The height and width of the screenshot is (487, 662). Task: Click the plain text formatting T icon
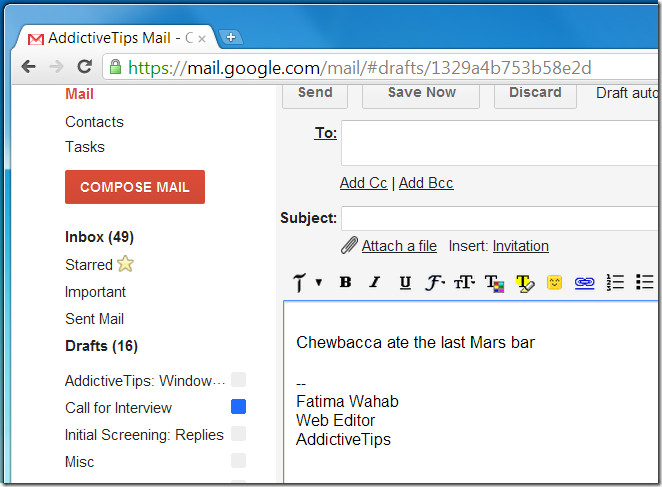coord(299,282)
